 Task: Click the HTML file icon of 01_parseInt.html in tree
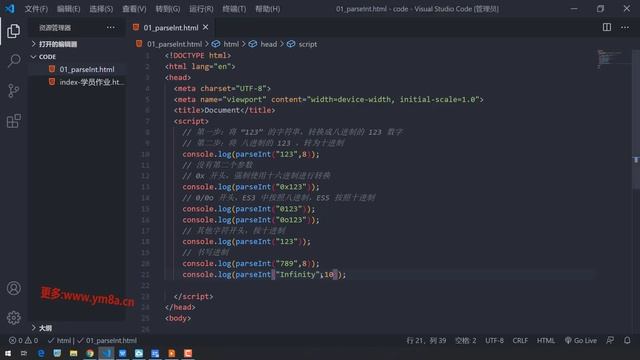[52, 69]
